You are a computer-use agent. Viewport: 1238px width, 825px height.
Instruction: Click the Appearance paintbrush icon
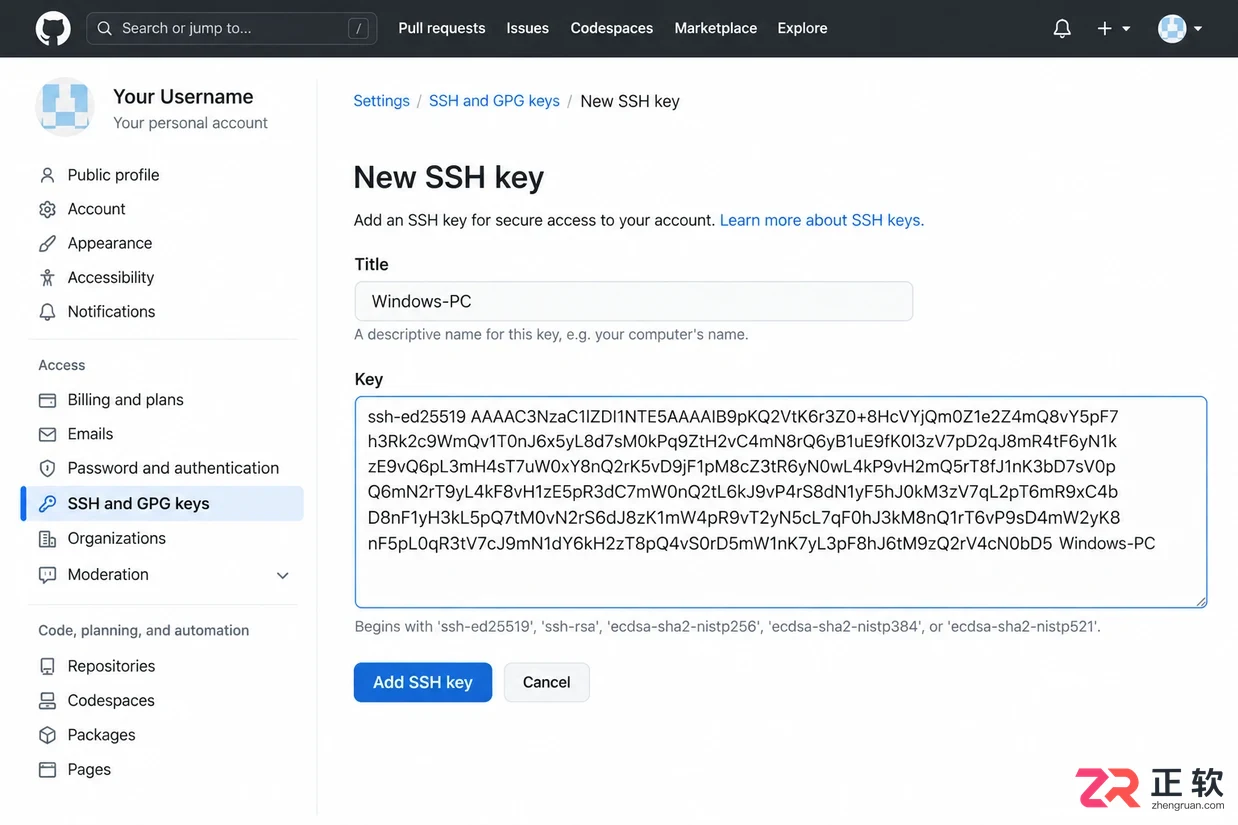tap(47, 243)
